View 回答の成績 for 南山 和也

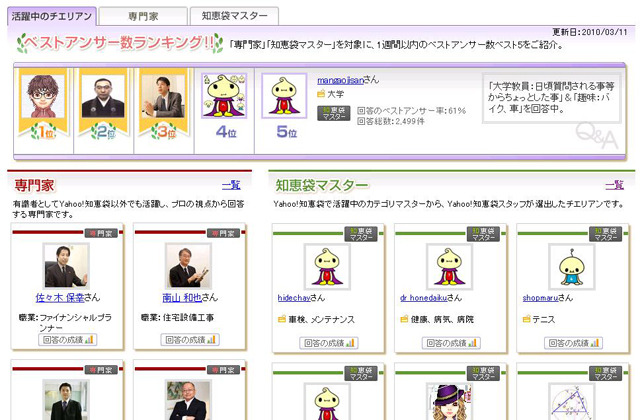click(190, 340)
